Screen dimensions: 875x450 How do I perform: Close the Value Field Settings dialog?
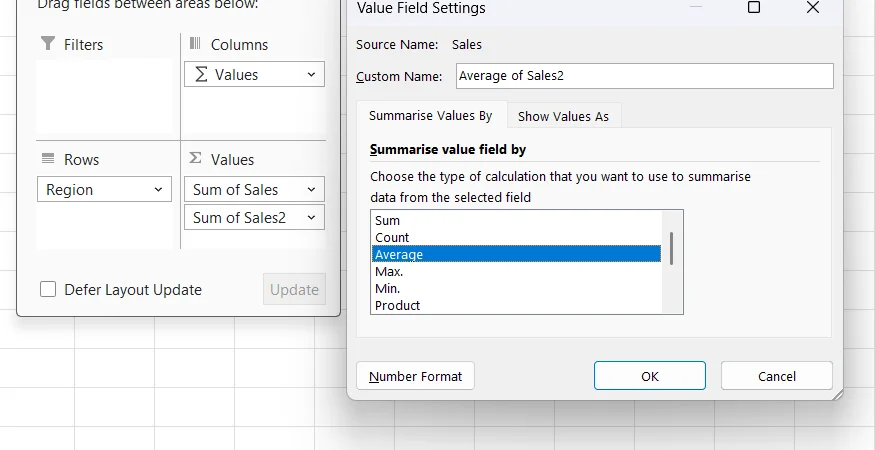pos(813,7)
